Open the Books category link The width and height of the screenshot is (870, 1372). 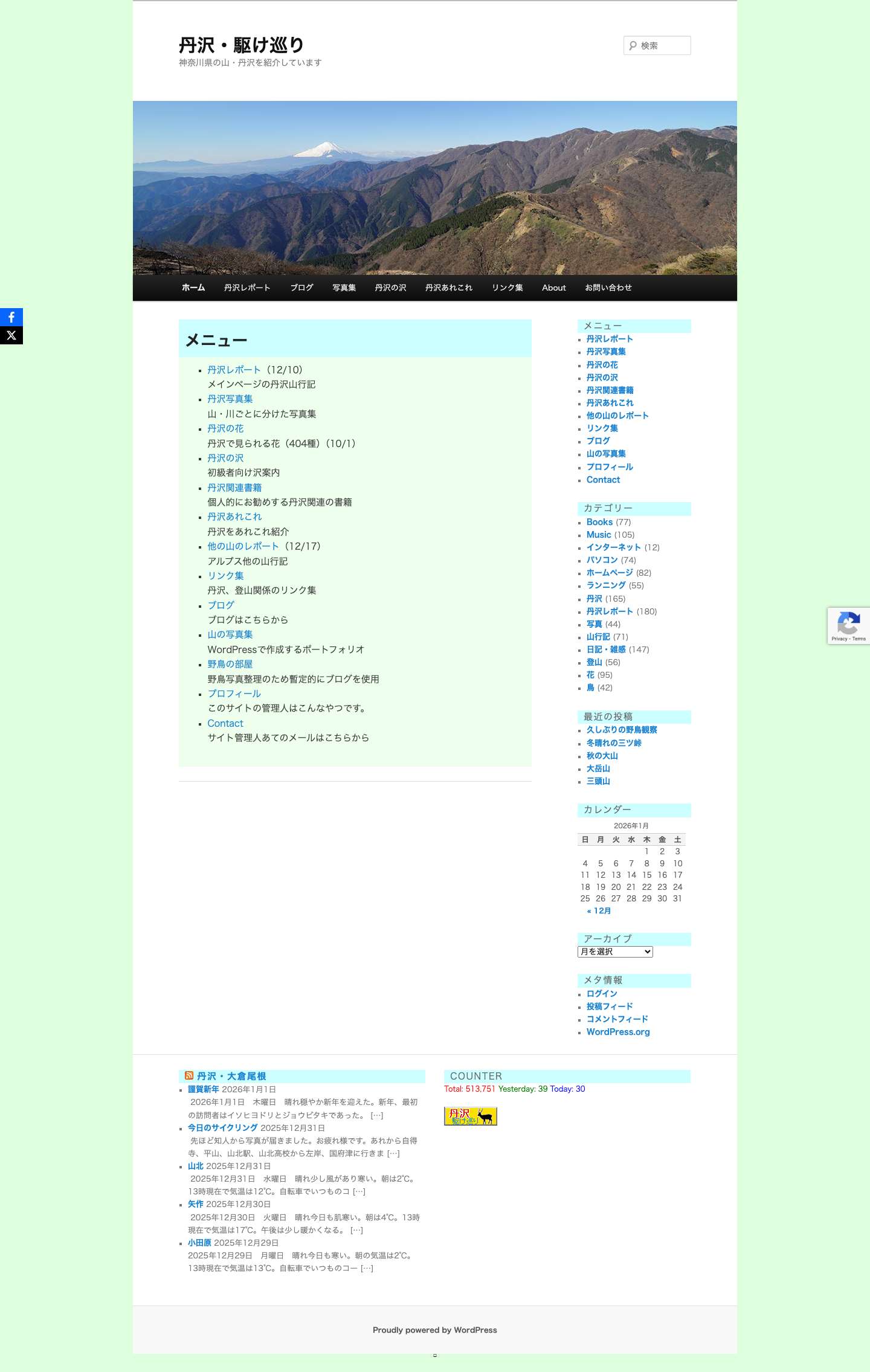click(599, 522)
